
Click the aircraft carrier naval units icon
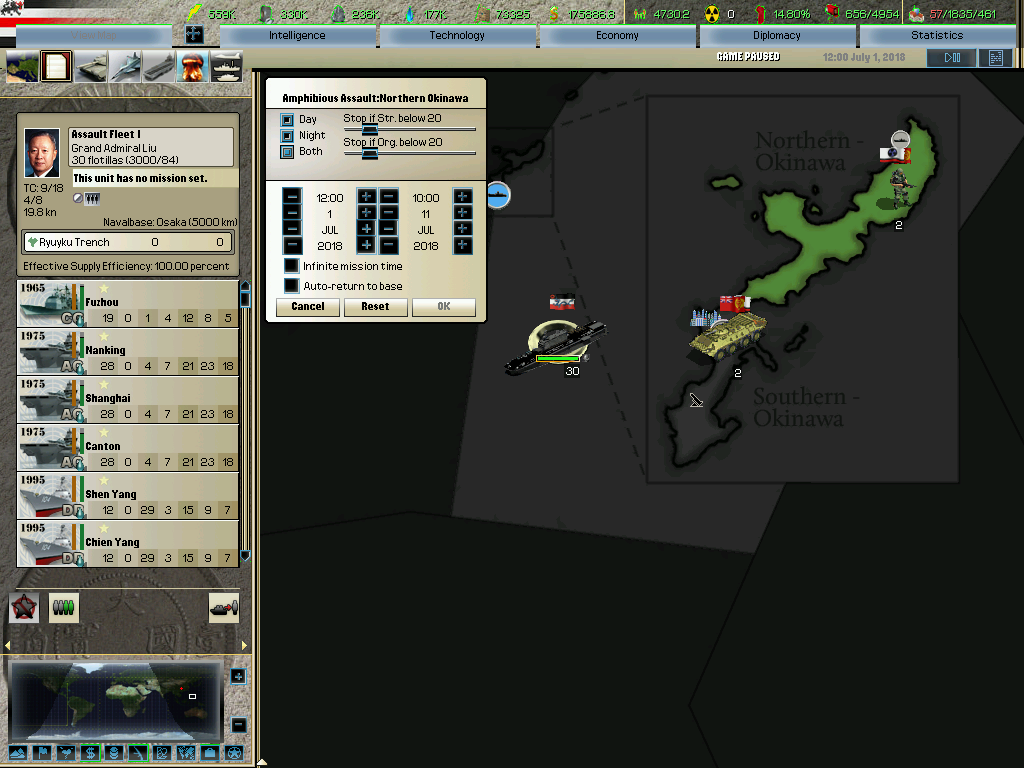pos(159,67)
